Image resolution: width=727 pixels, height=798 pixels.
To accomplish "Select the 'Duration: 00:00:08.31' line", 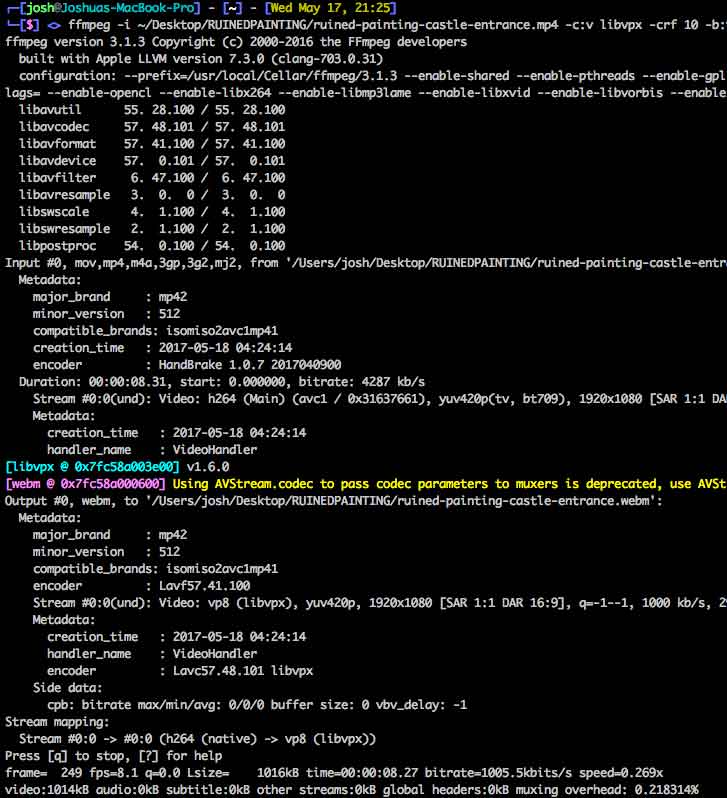I will coord(221,382).
